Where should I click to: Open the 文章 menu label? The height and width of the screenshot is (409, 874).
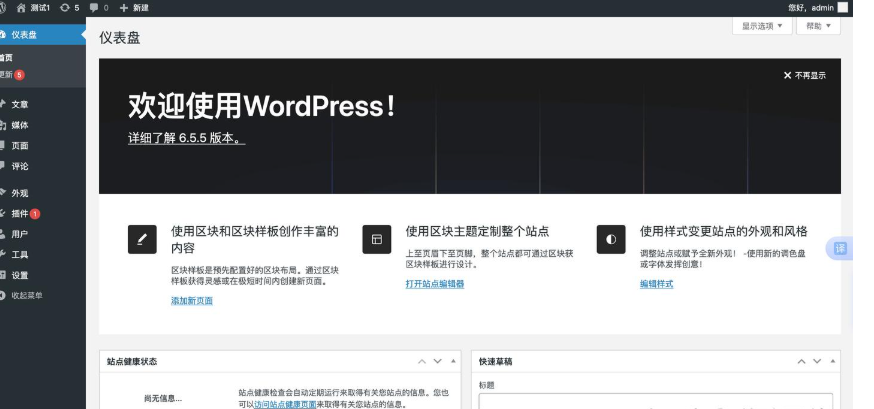(x=20, y=104)
